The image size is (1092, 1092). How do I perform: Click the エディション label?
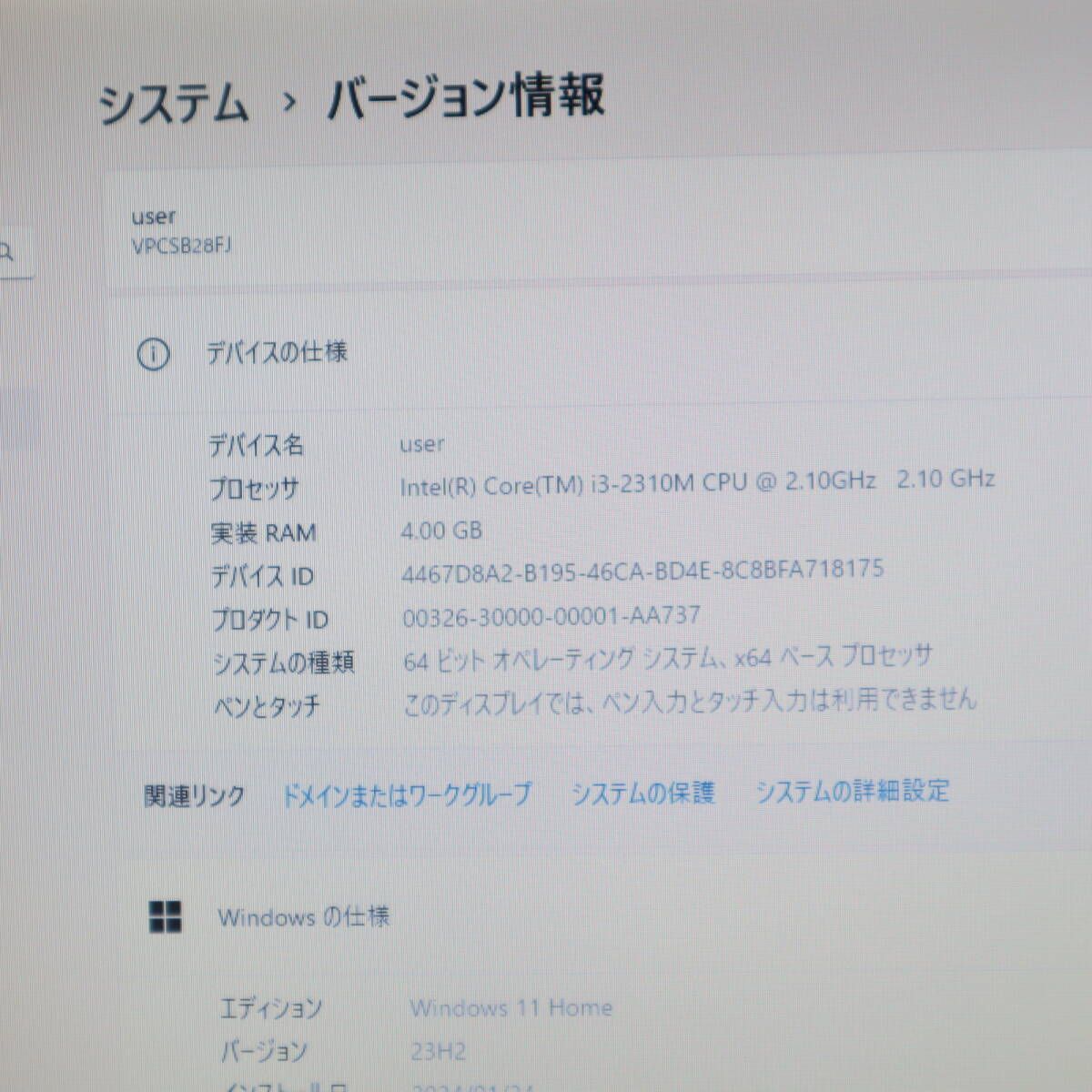[271, 1008]
